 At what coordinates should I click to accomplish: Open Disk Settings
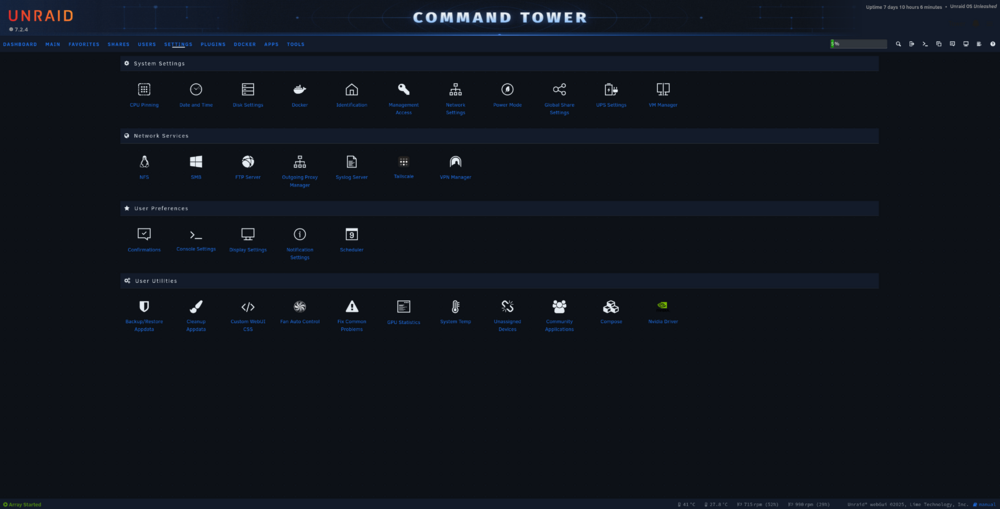pos(248,94)
